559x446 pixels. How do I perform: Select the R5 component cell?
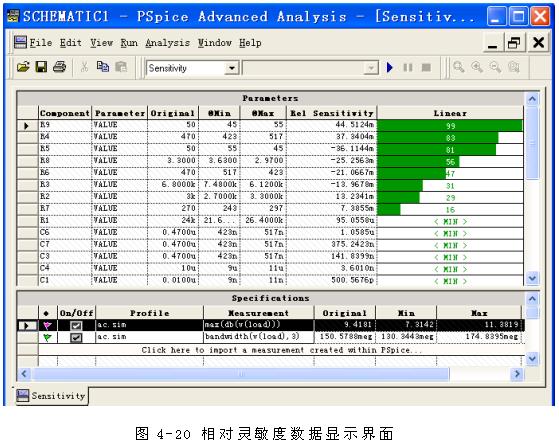tap(65, 148)
